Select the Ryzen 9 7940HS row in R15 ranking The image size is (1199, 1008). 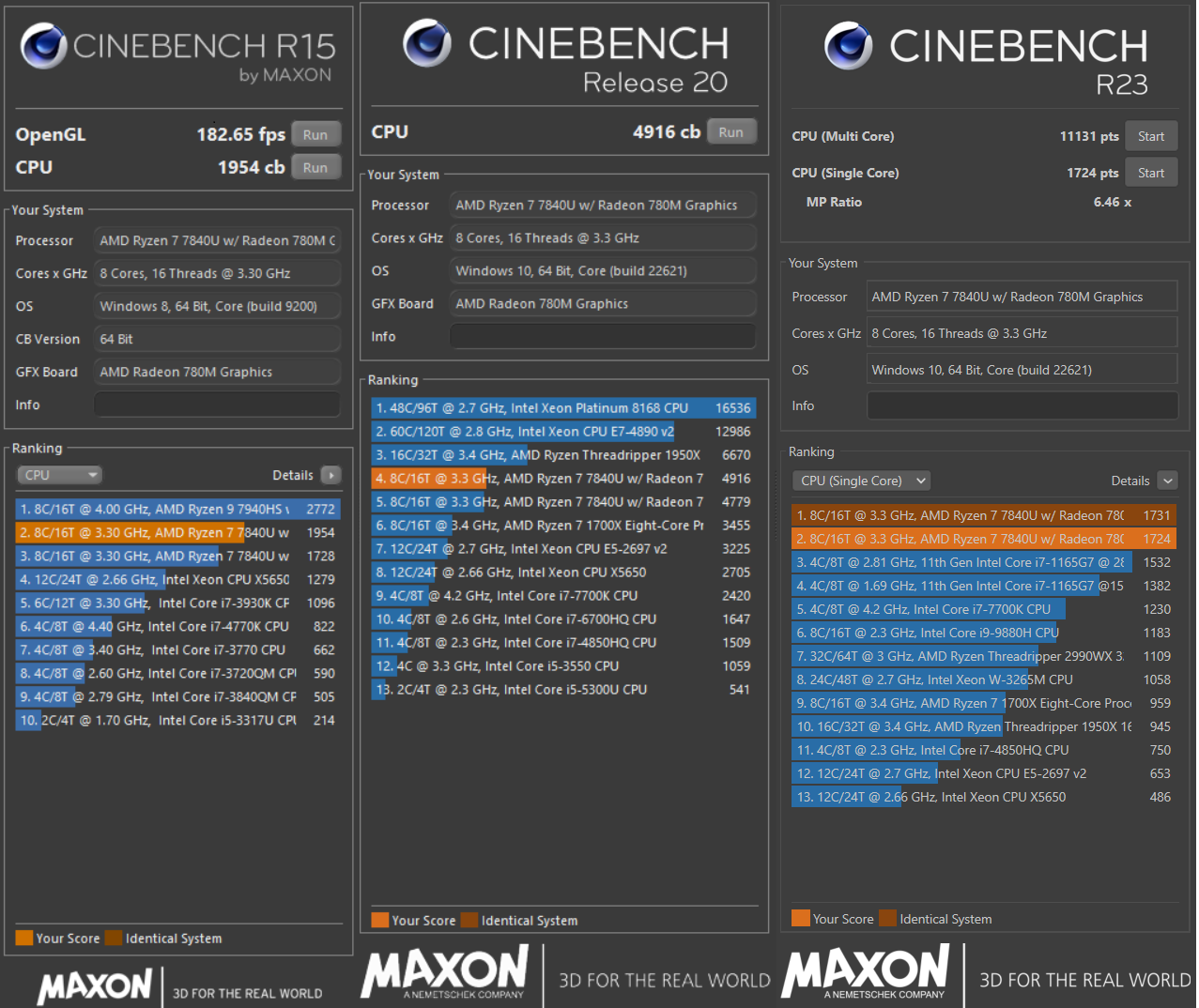[177, 509]
